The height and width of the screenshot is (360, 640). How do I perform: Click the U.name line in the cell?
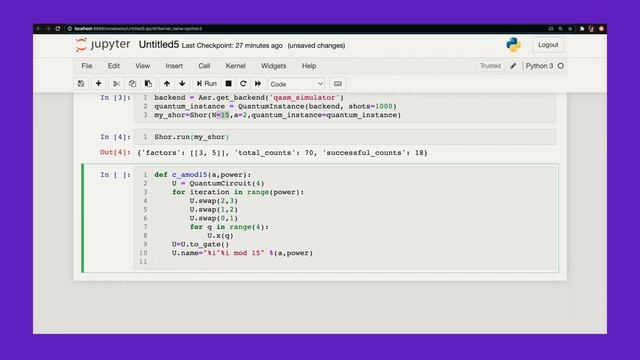click(242, 253)
